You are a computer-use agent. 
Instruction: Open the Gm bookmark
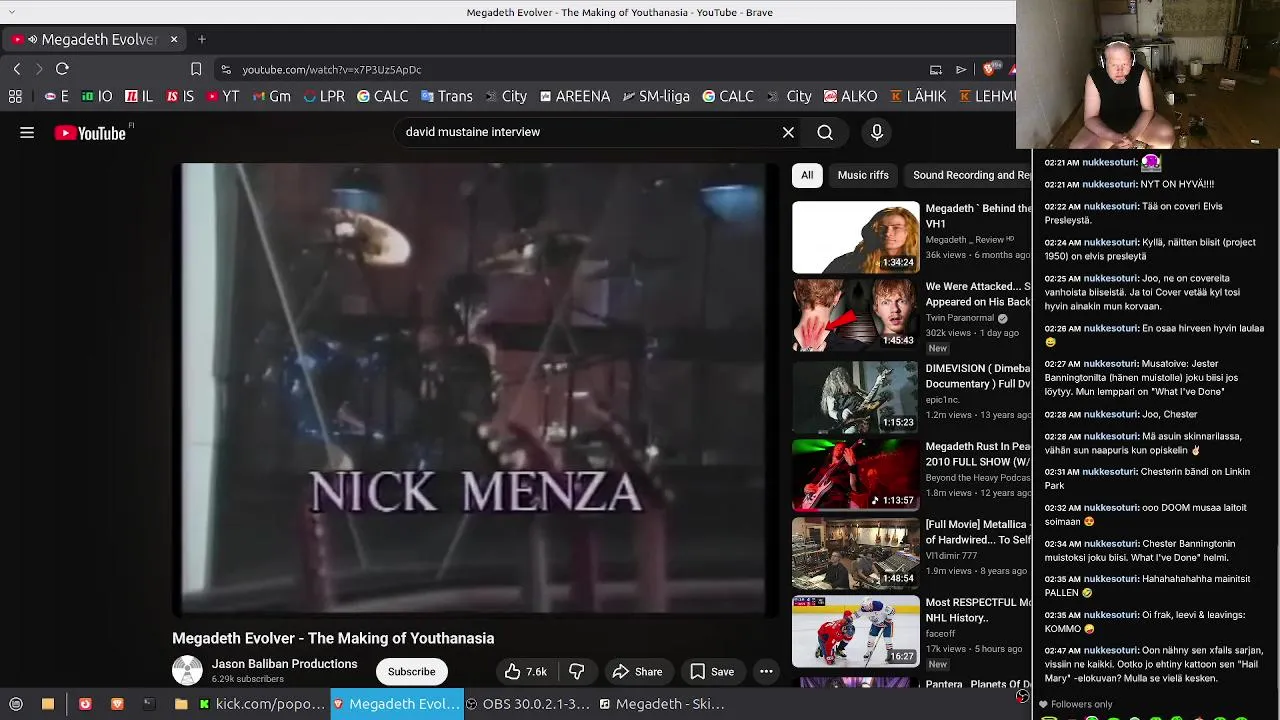click(271, 96)
